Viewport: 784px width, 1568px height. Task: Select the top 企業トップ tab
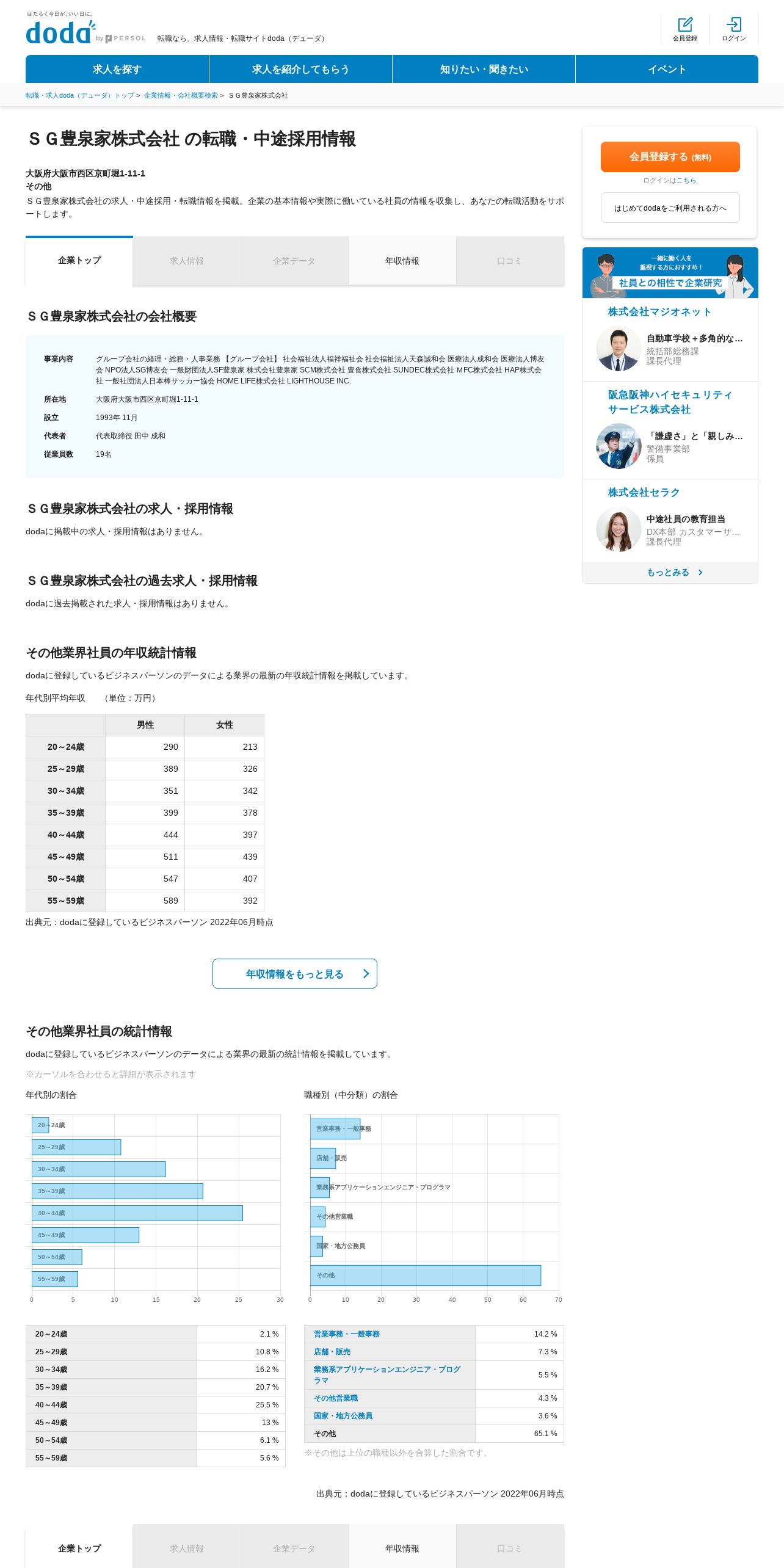(x=79, y=261)
